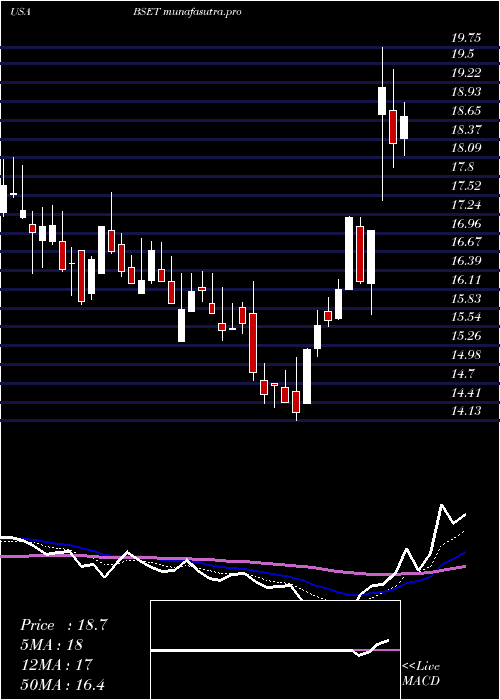This screenshot has height=700, width=500.
Task: Click the 14.98 price axis label
Action: click(466, 354)
